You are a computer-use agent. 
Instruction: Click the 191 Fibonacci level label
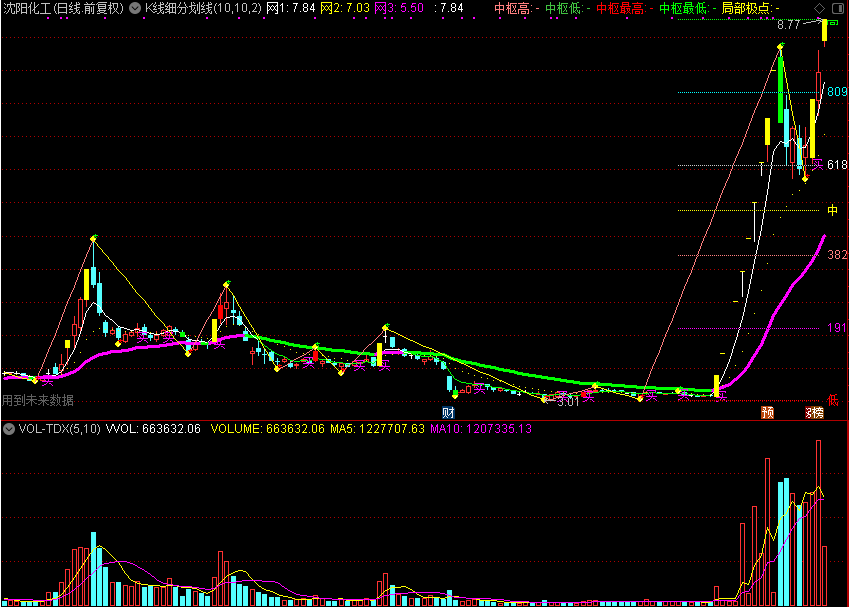tap(837, 328)
